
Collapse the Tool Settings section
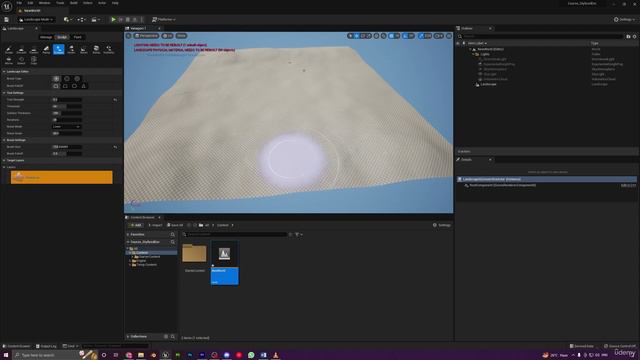(4, 93)
